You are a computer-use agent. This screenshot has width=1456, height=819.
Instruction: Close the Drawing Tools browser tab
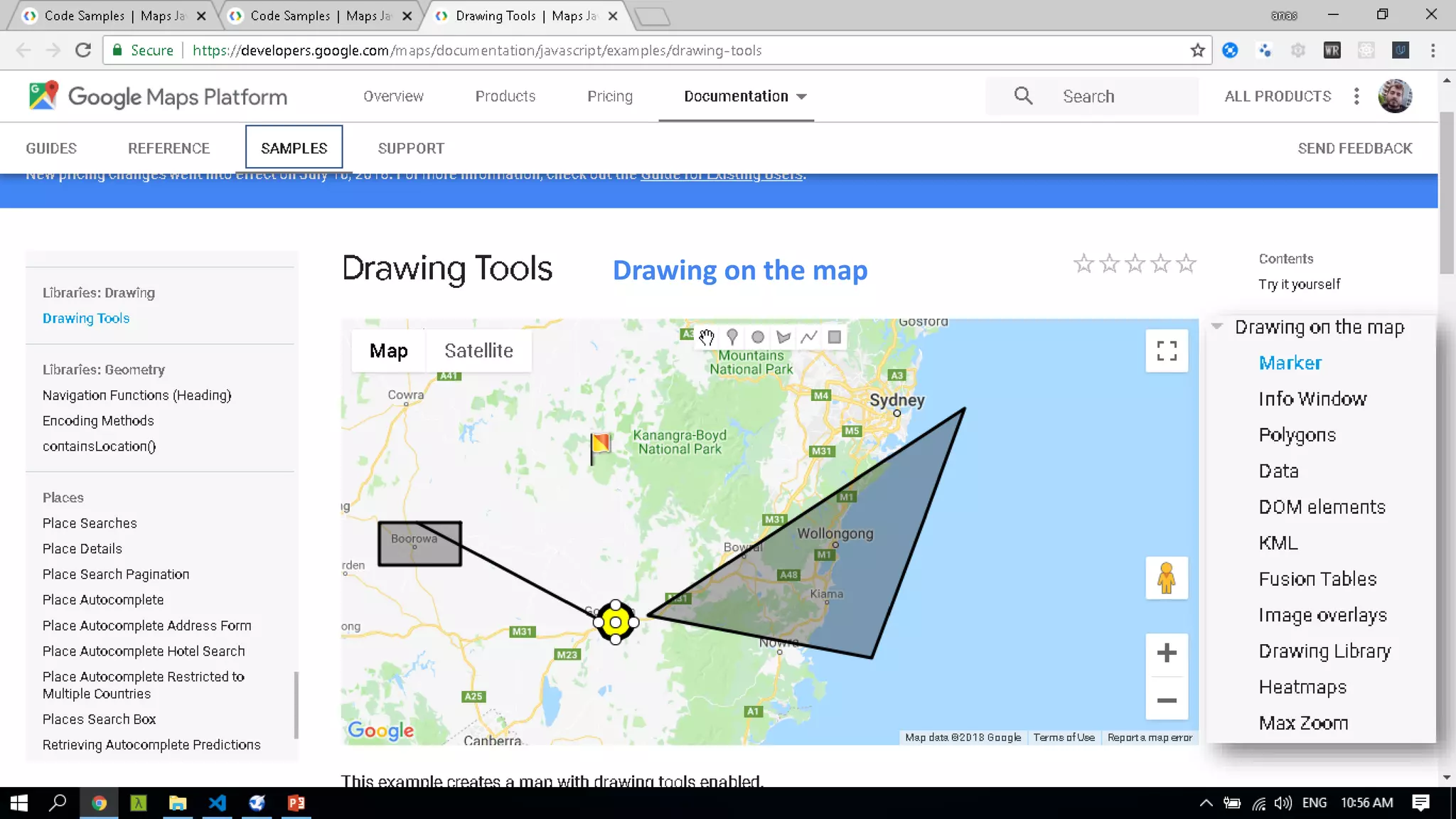(613, 16)
